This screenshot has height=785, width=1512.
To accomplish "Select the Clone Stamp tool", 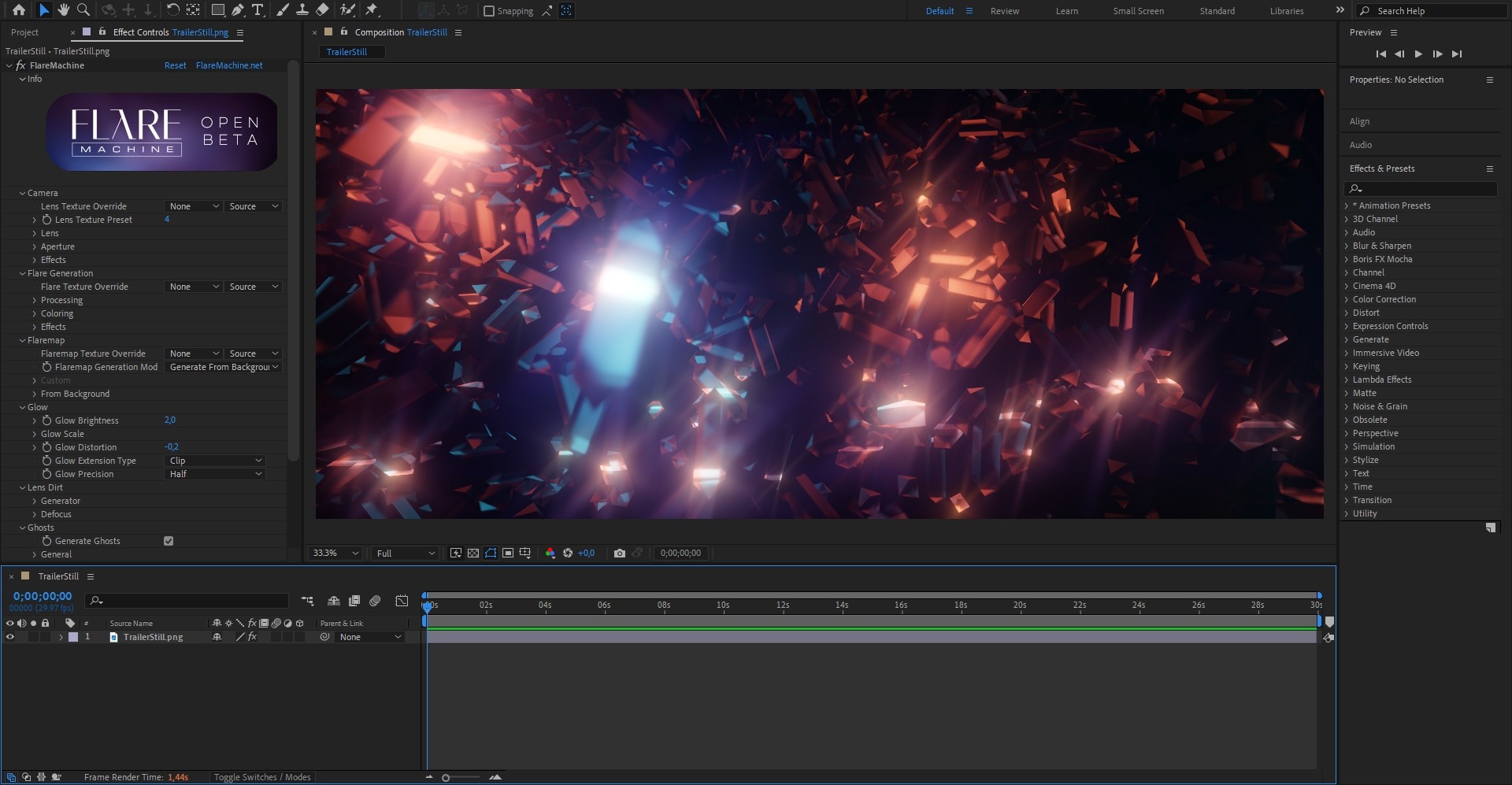I will (302, 10).
